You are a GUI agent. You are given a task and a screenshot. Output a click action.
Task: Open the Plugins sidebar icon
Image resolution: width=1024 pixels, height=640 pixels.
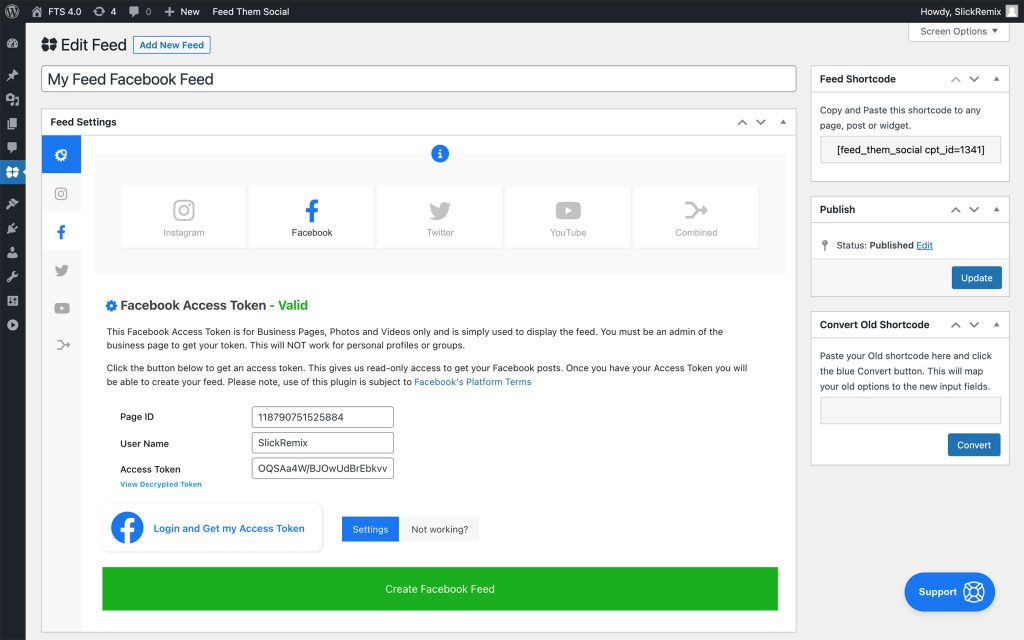coord(12,229)
